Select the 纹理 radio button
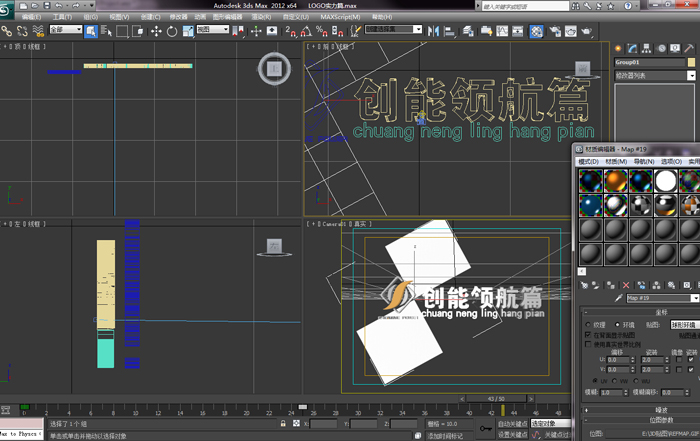 pos(588,324)
